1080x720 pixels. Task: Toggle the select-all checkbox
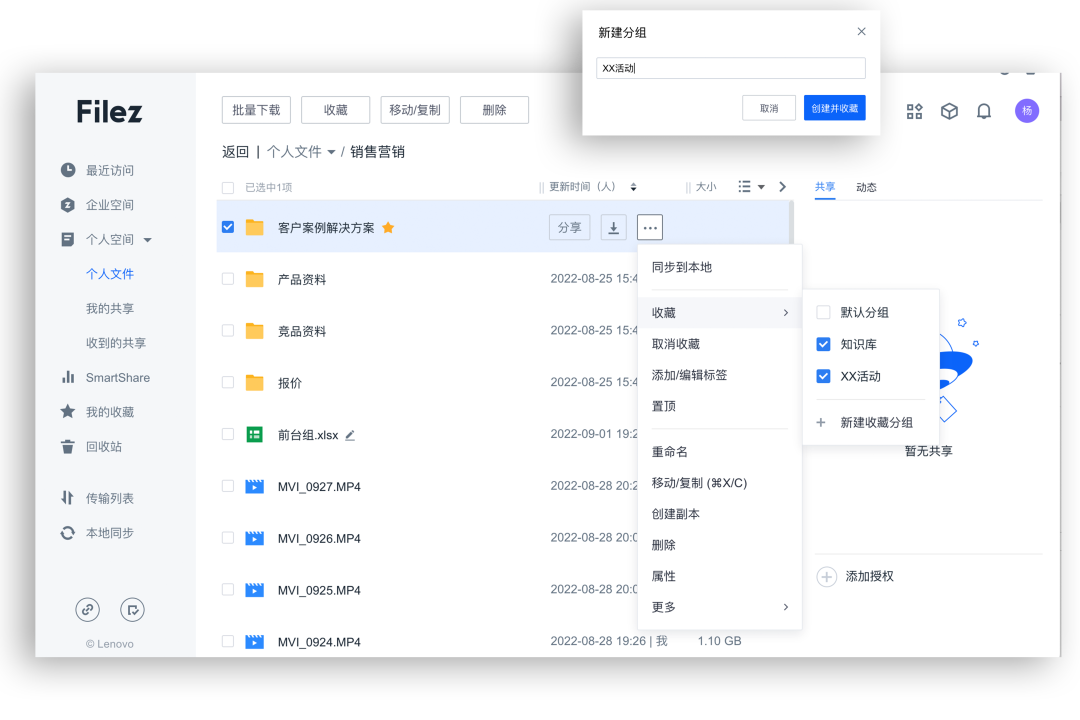(228, 187)
